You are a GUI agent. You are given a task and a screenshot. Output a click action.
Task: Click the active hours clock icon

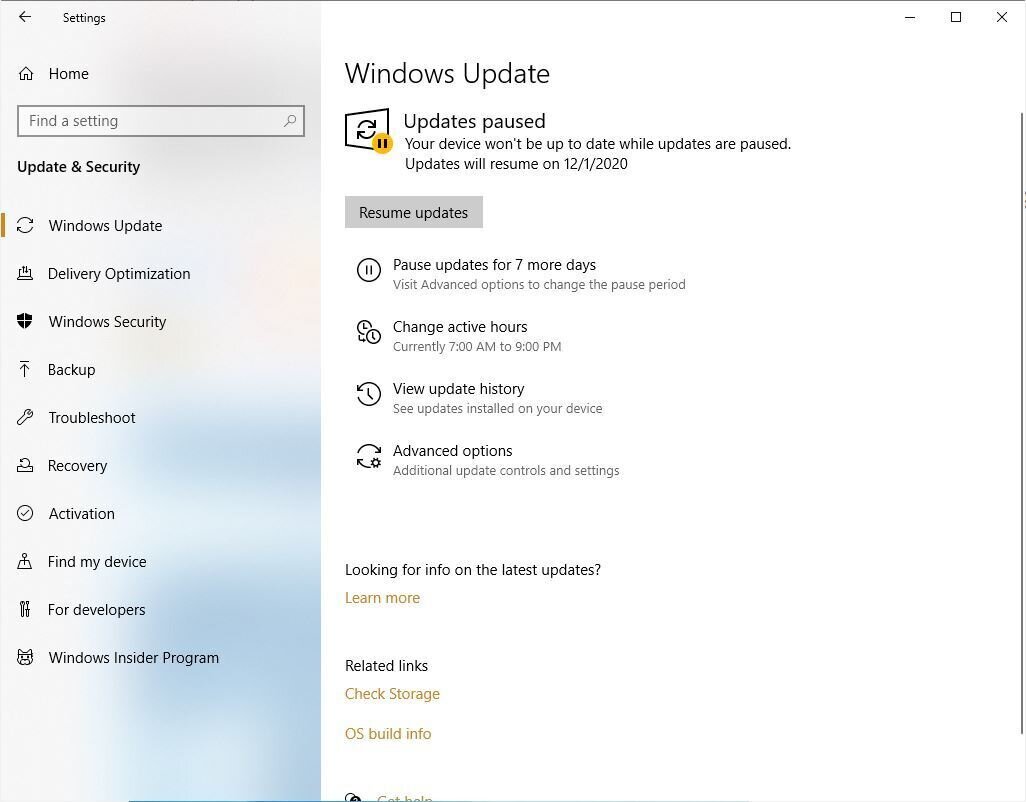pos(368,332)
